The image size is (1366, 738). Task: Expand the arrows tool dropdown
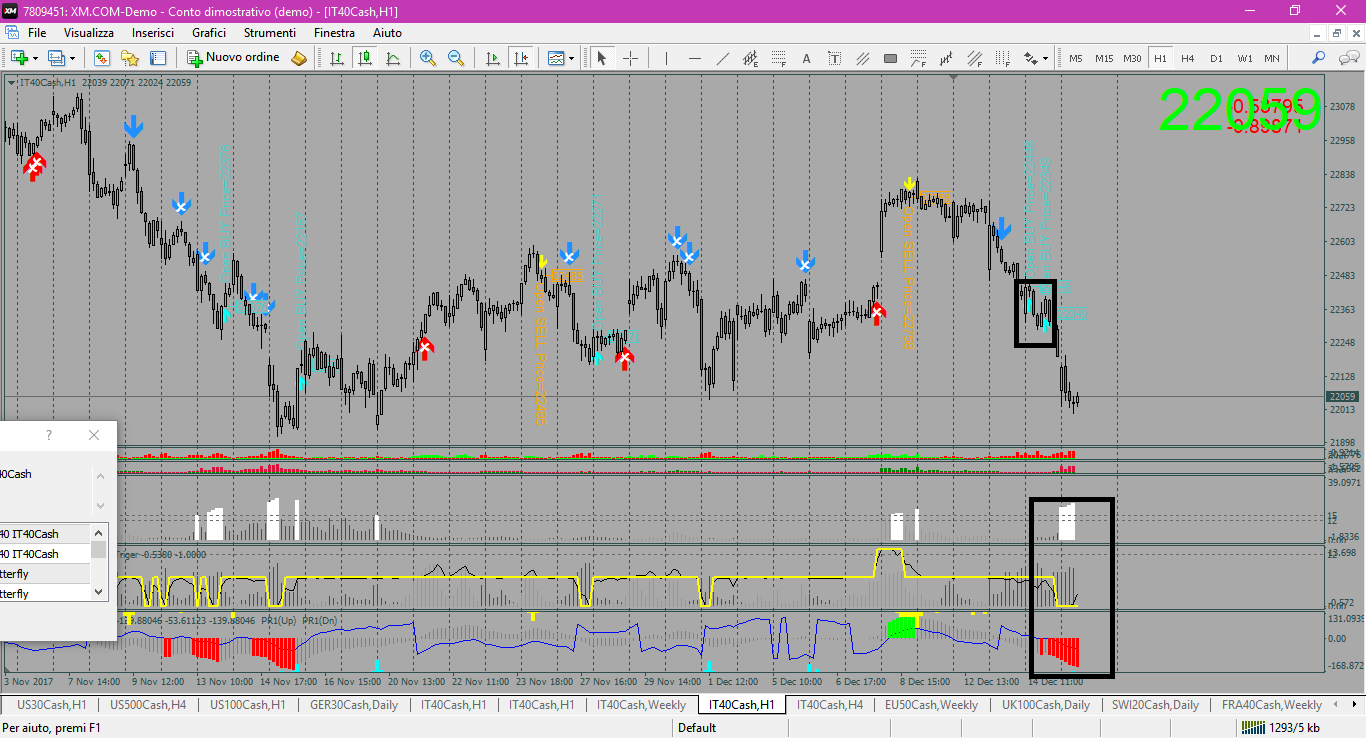(x=1046, y=58)
